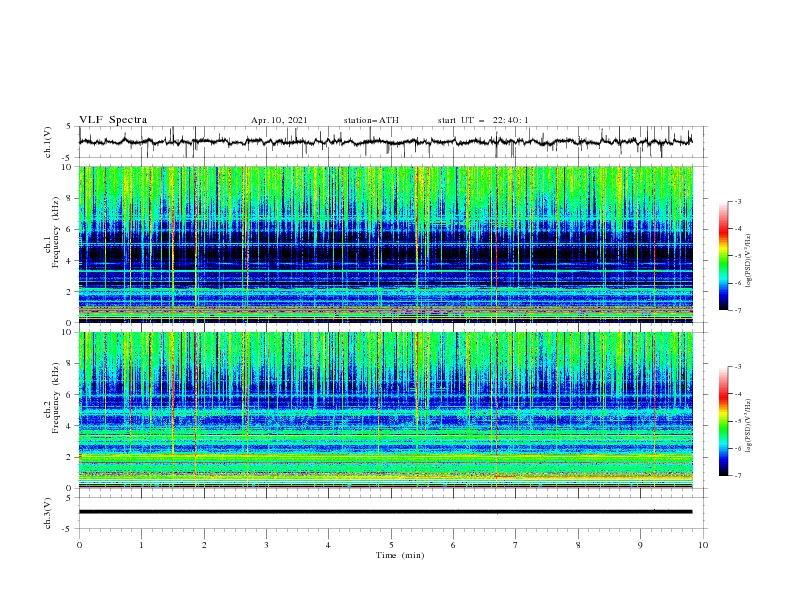This screenshot has height=612, width=792.
Task: Click the ch.1(V) waveform axis label
Action: pyautogui.click(x=48, y=142)
